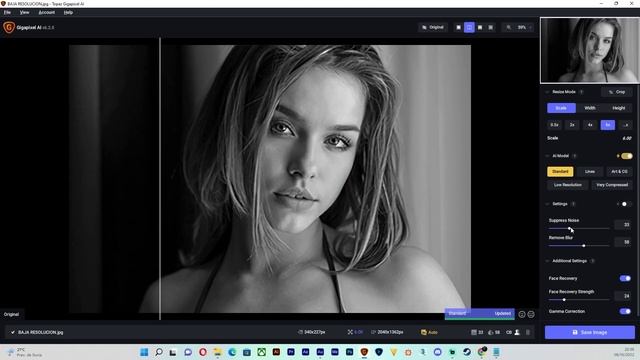Click the navigator preview thumbnail

pyautogui.click(x=589, y=50)
